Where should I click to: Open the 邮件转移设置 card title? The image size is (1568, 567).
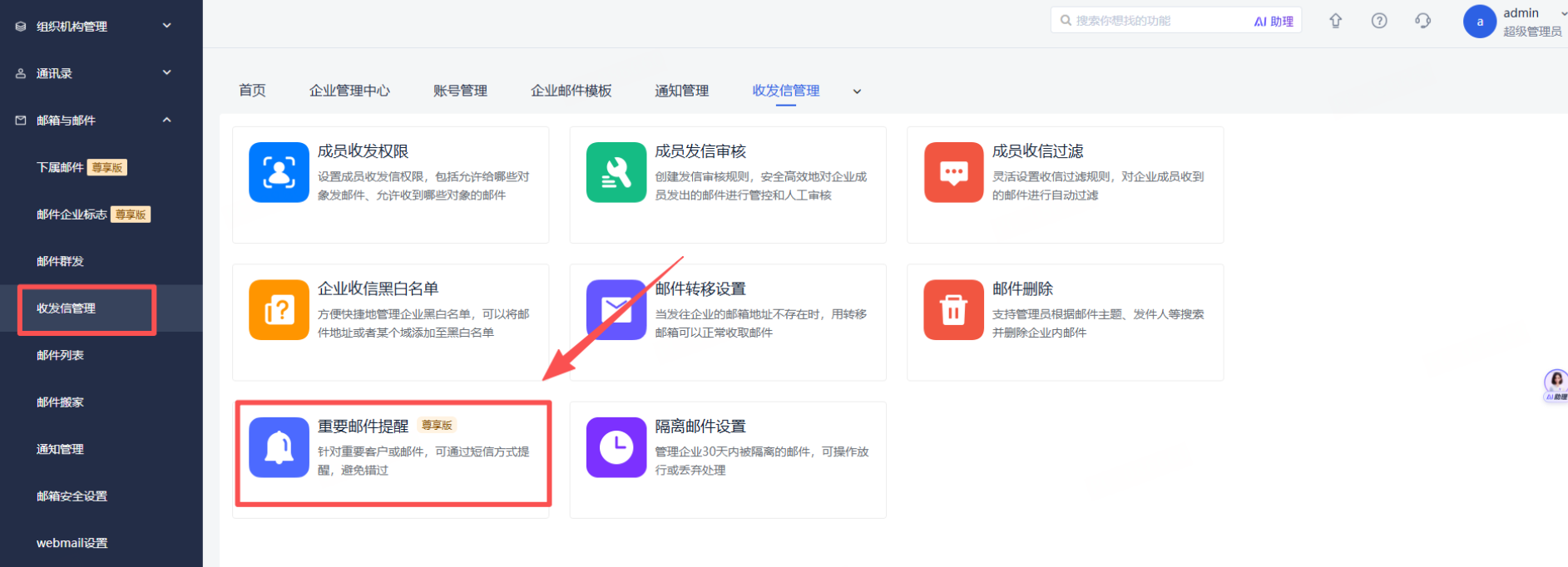(x=700, y=288)
